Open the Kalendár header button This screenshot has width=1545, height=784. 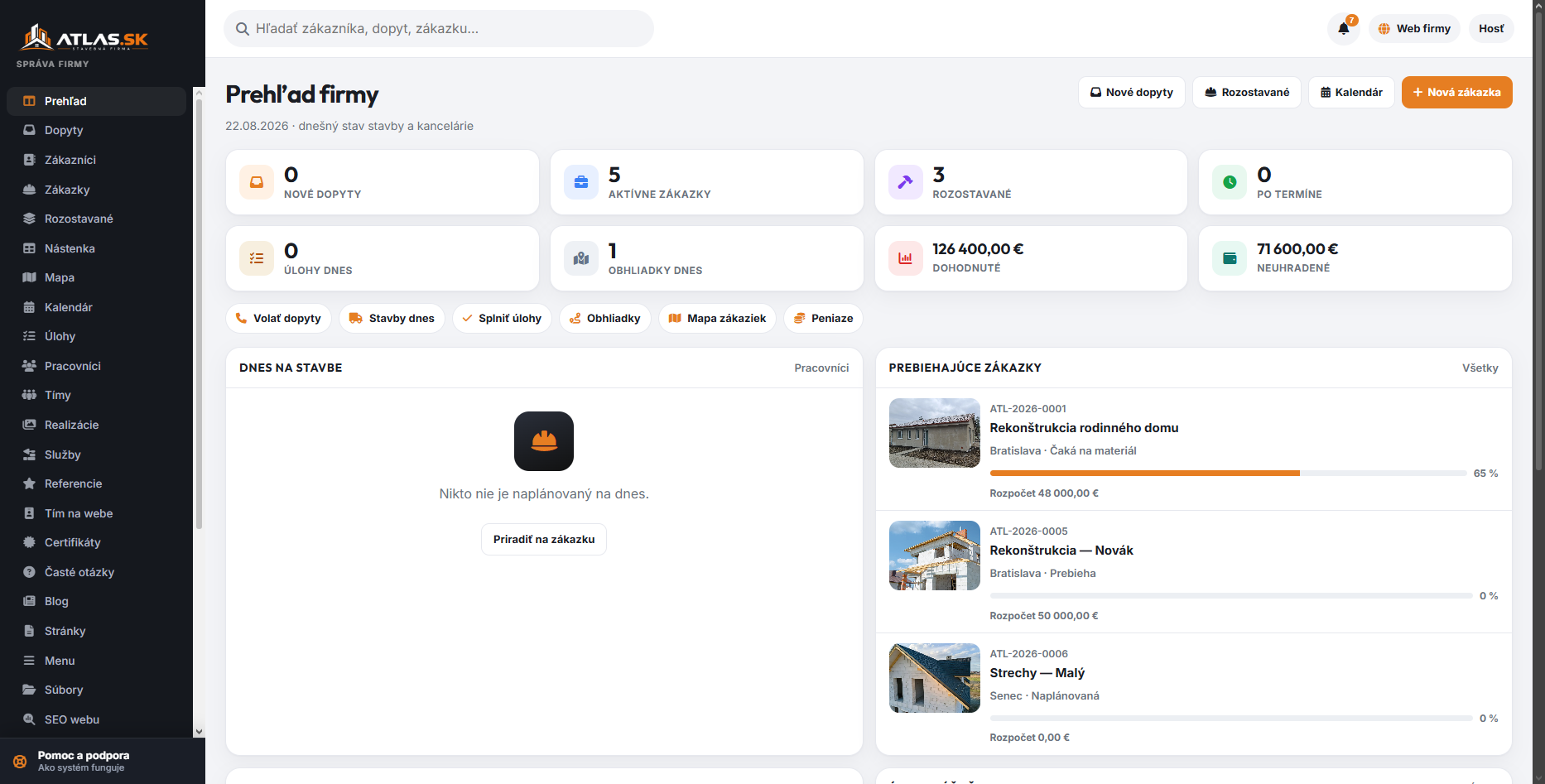(1351, 92)
